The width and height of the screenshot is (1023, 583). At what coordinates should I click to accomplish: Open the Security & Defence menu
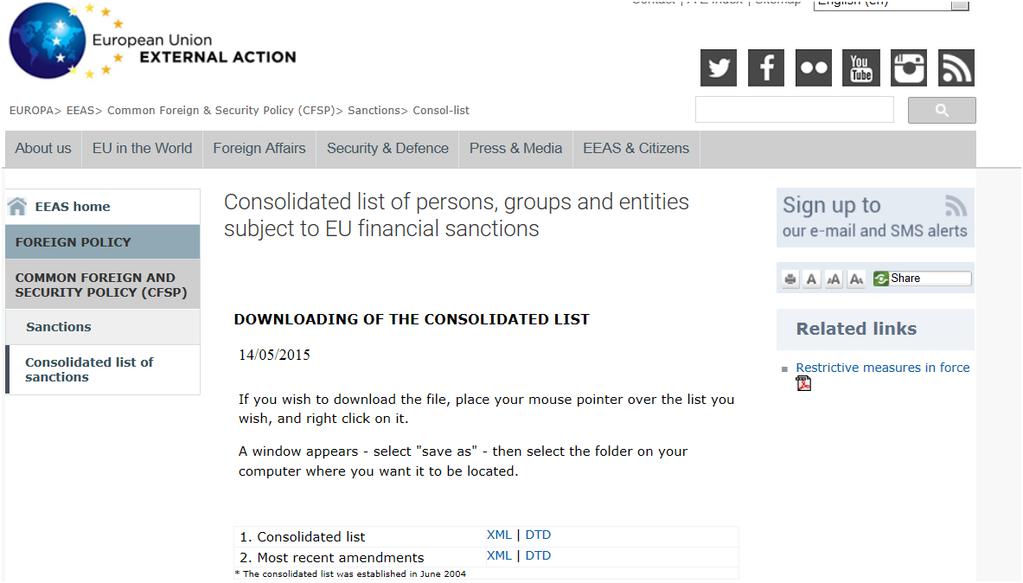388,149
